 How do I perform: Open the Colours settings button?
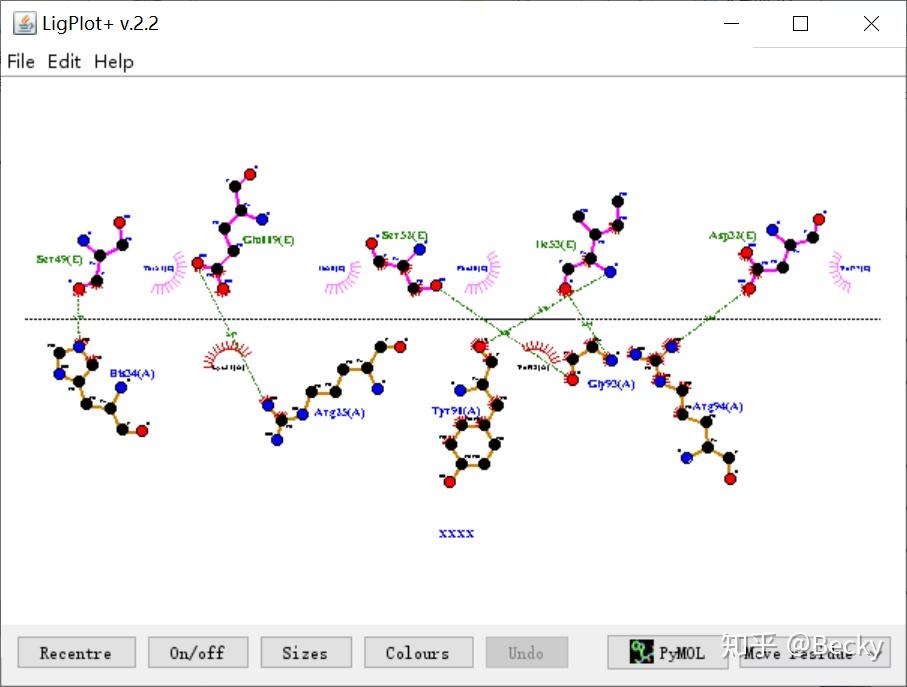coord(418,653)
